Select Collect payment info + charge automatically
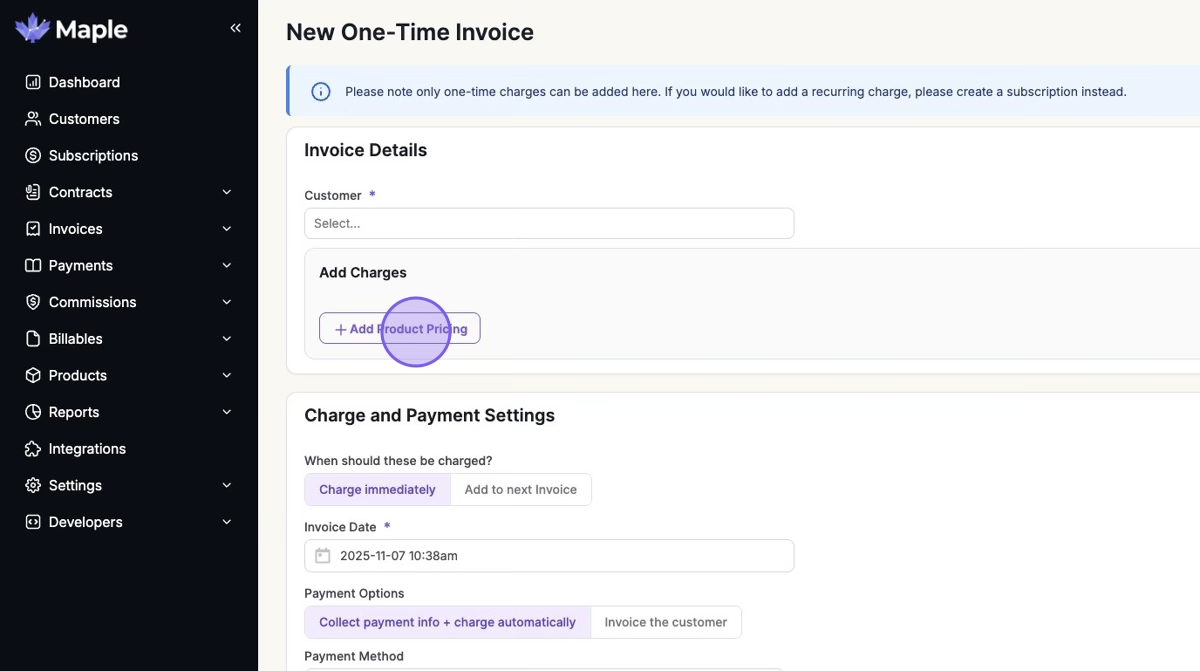The image size is (1200, 671). pos(447,622)
